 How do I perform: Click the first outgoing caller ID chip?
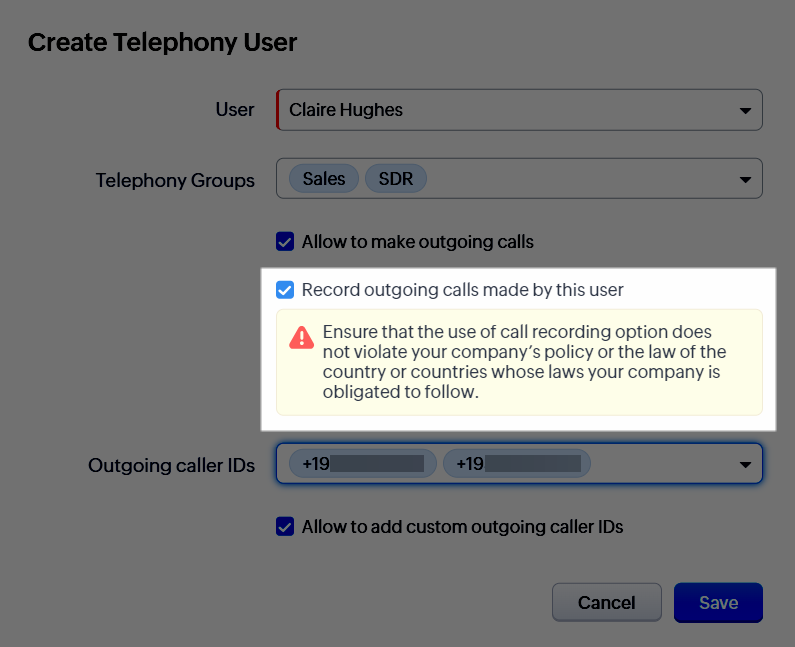[x=363, y=464]
